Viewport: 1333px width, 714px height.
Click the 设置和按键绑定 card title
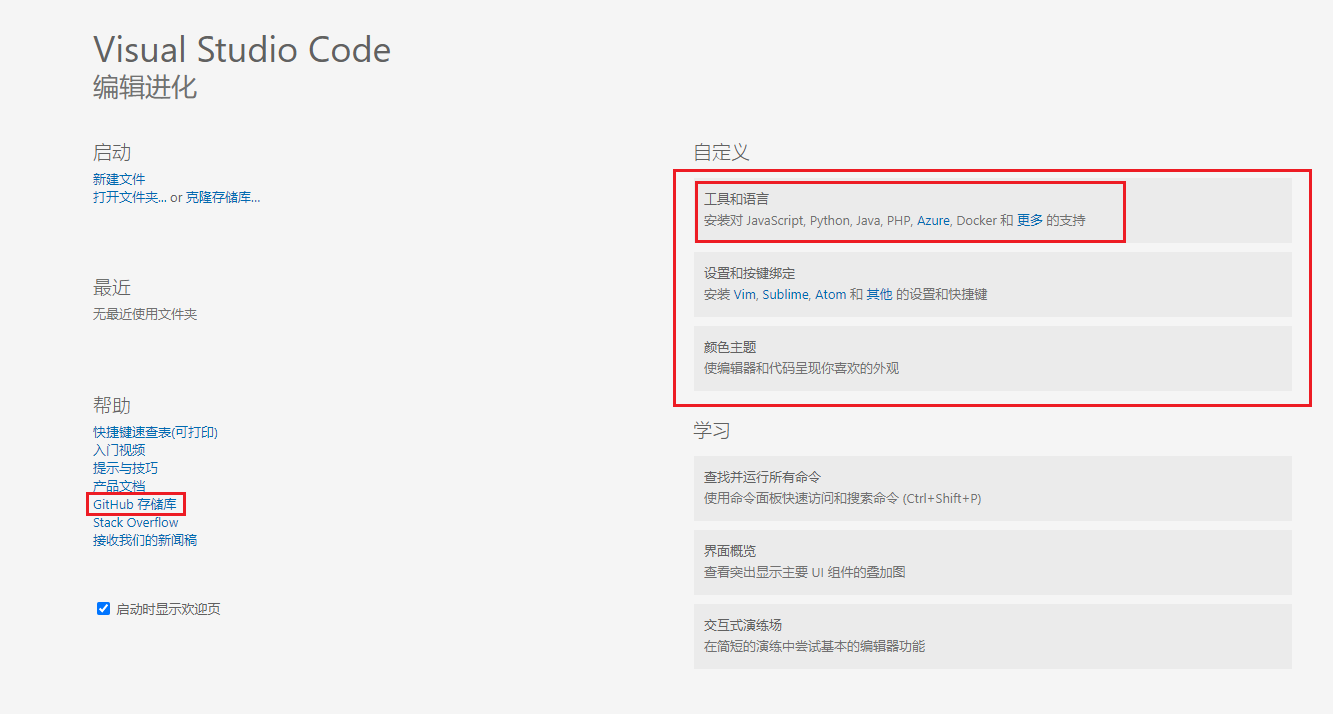tap(749, 273)
